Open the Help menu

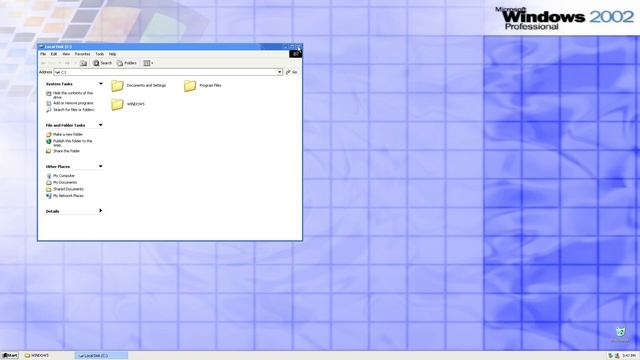[112, 54]
